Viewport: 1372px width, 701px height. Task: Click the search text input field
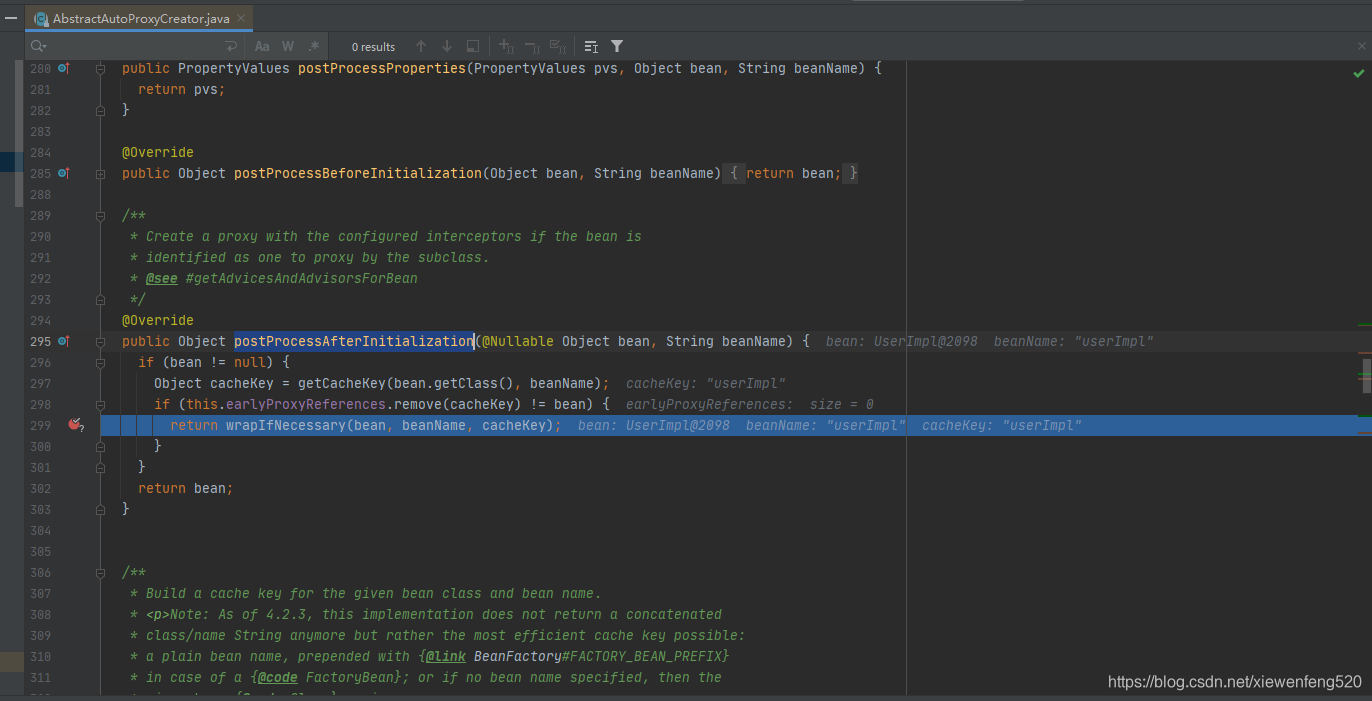(135, 46)
